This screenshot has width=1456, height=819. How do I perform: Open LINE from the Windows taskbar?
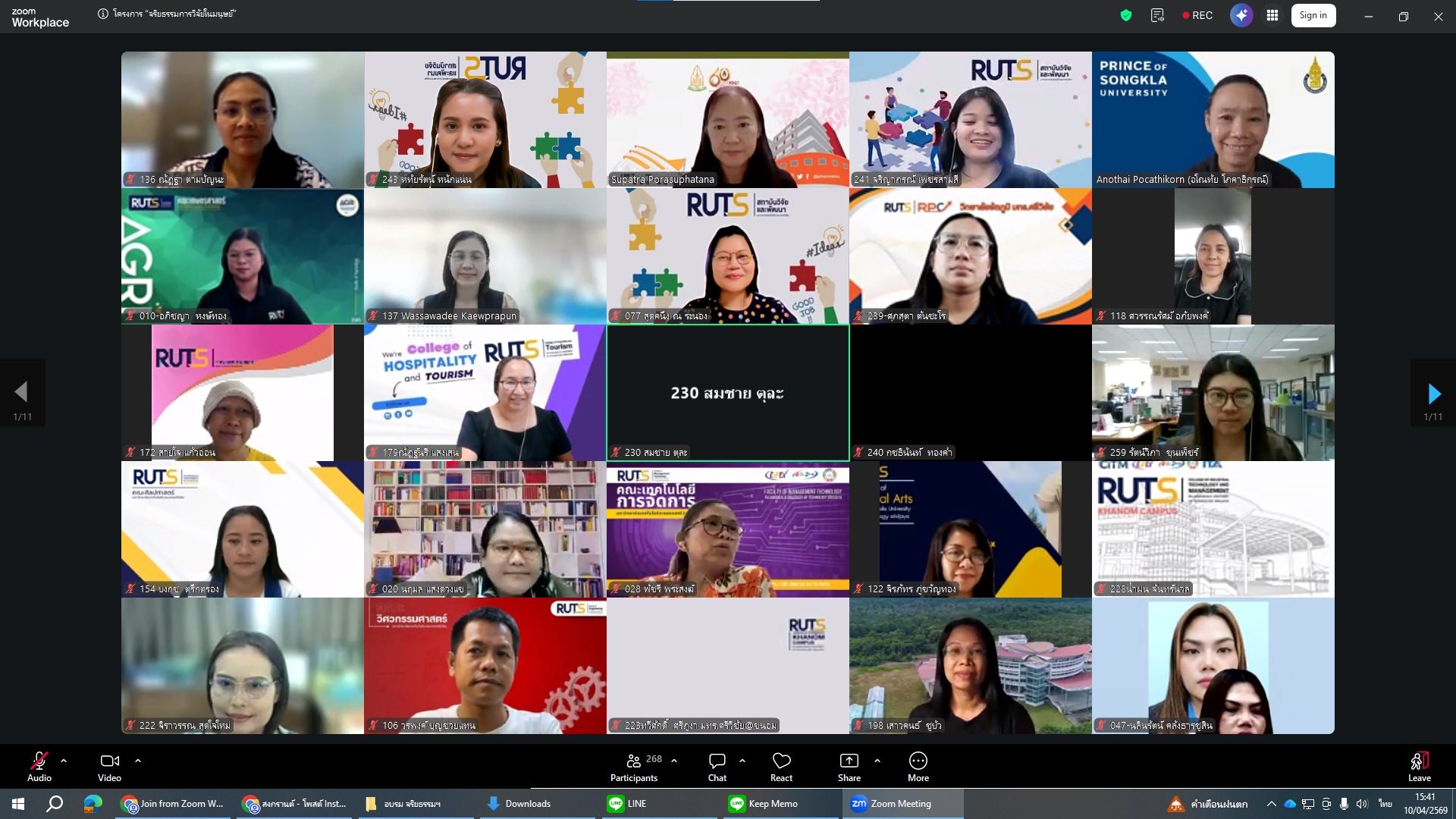(x=628, y=804)
